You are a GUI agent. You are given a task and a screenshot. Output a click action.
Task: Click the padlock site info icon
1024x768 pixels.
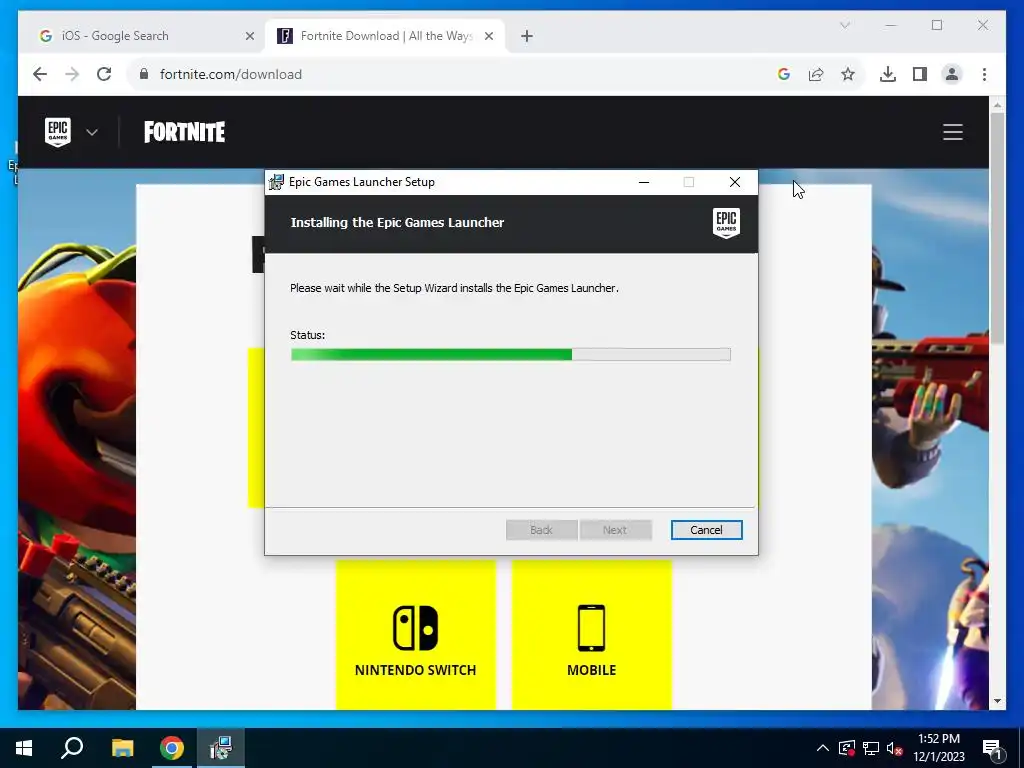pyautogui.click(x=144, y=74)
